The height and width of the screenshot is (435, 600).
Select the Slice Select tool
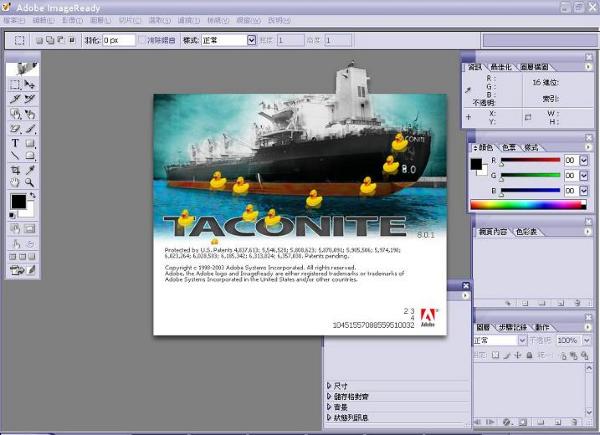[30, 99]
